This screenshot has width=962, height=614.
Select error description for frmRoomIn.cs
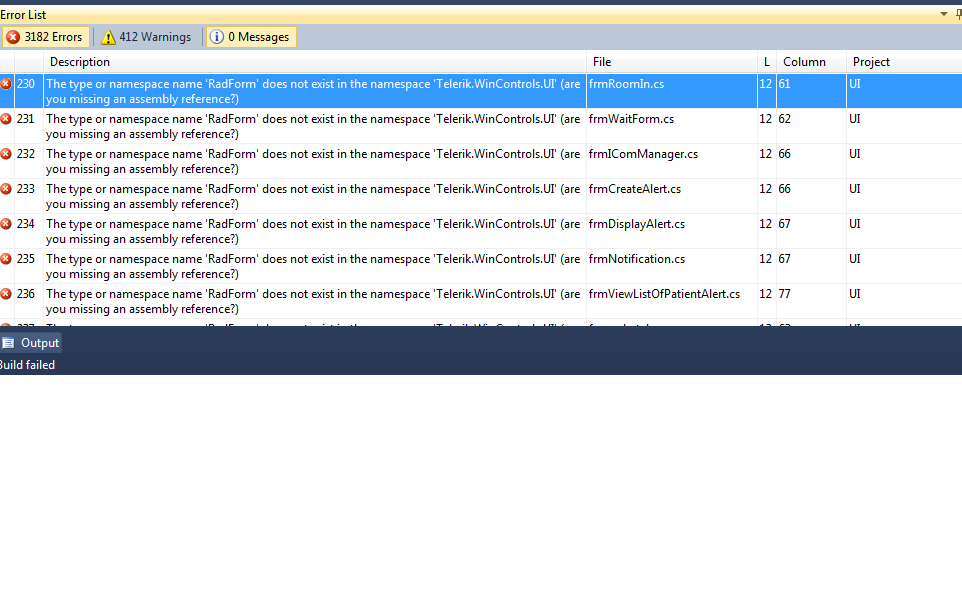point(313,91)
